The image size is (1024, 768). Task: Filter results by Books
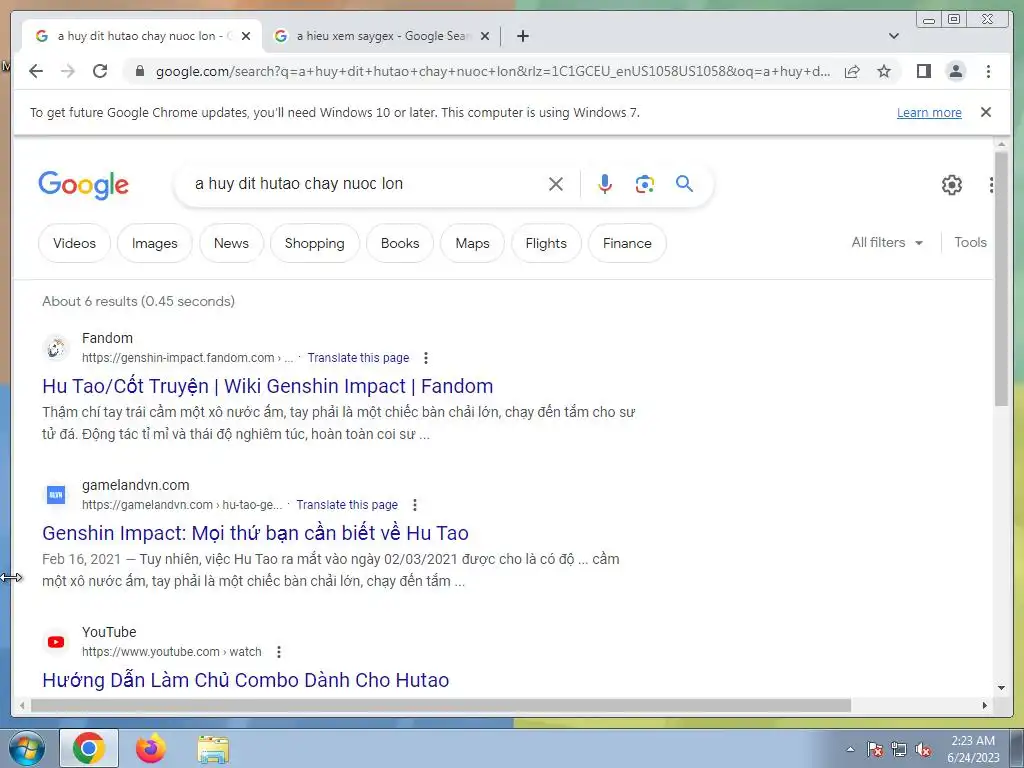click(x=400, y=243)
